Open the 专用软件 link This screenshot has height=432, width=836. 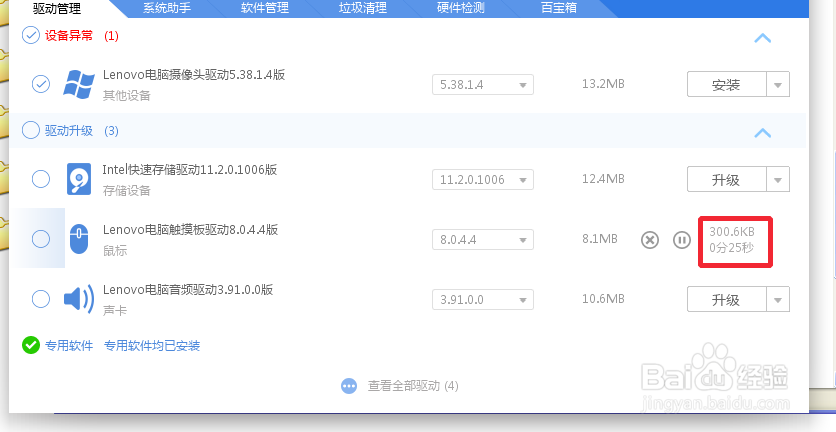69,346
